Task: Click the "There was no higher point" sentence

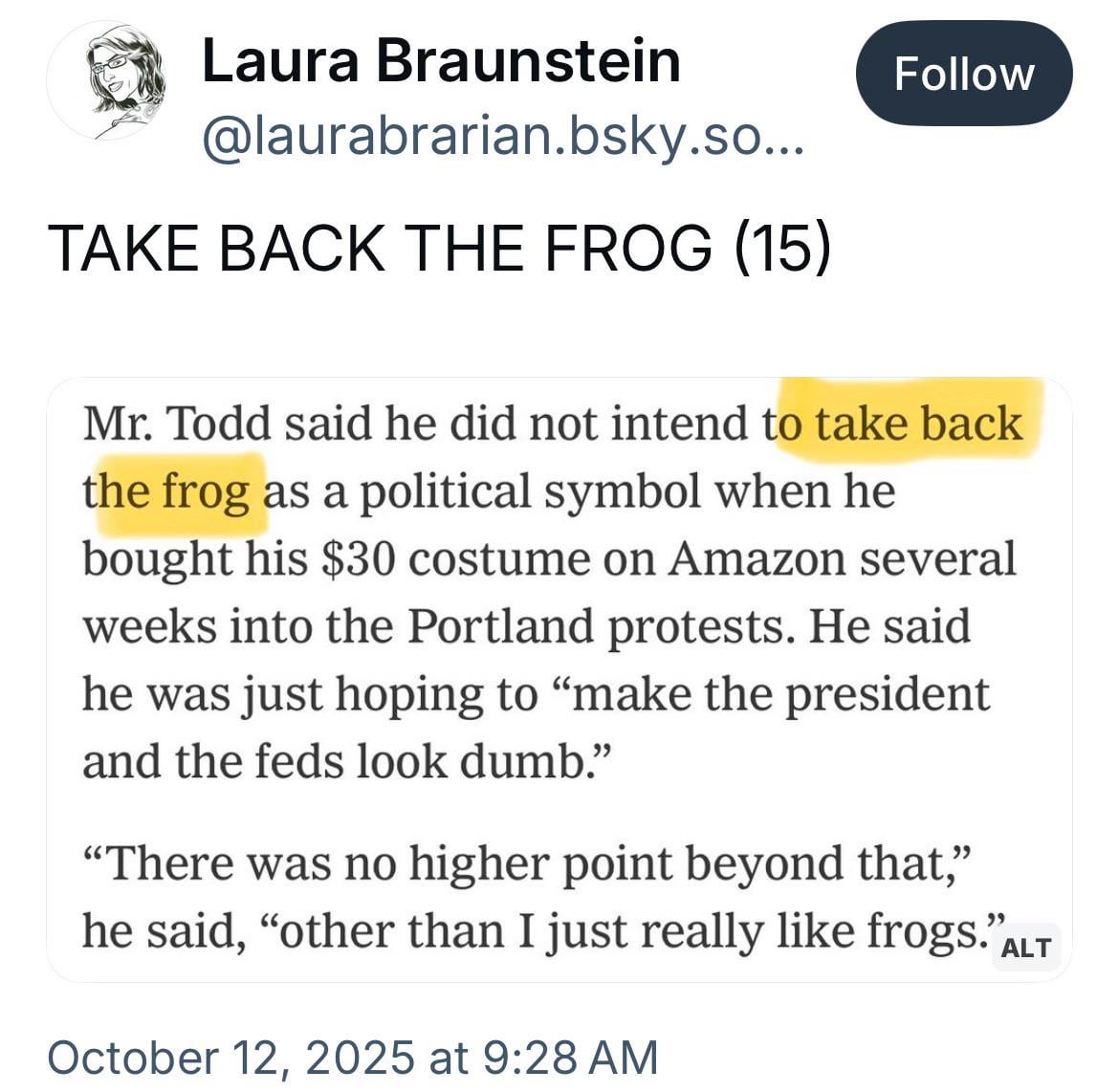Action: (383, 863)
